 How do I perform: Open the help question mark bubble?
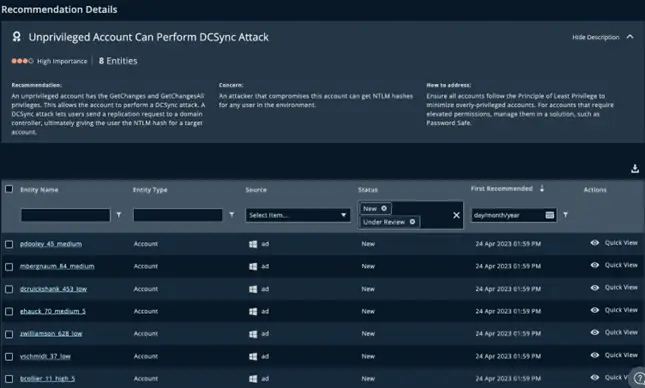pyautogui.click(x=639, y=378)
